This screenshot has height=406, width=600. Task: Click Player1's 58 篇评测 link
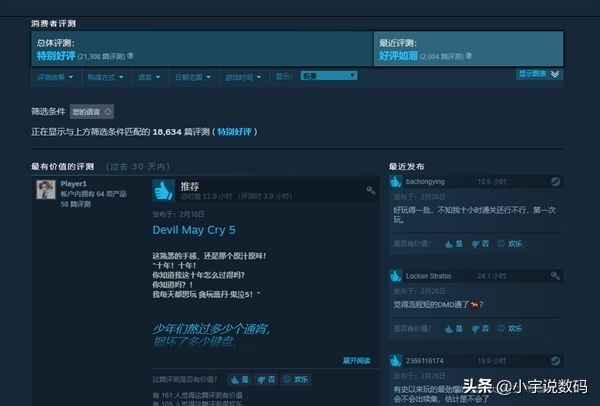click(76, 204)
